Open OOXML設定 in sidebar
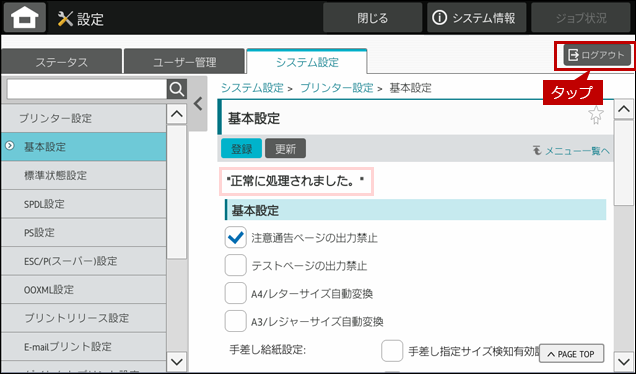Screen dimensions: 636x374 (x=84, y=290)
